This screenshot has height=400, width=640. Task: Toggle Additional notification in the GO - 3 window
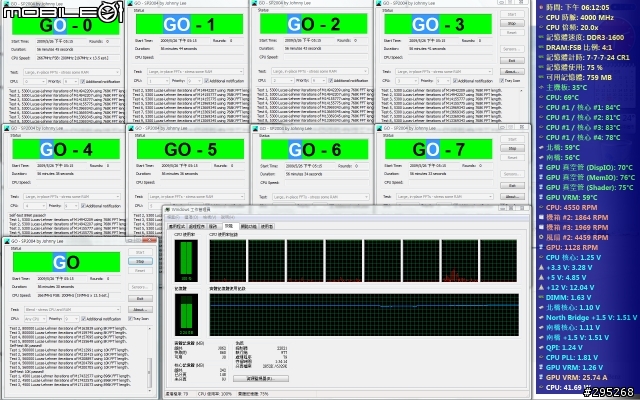click(455, 81)
